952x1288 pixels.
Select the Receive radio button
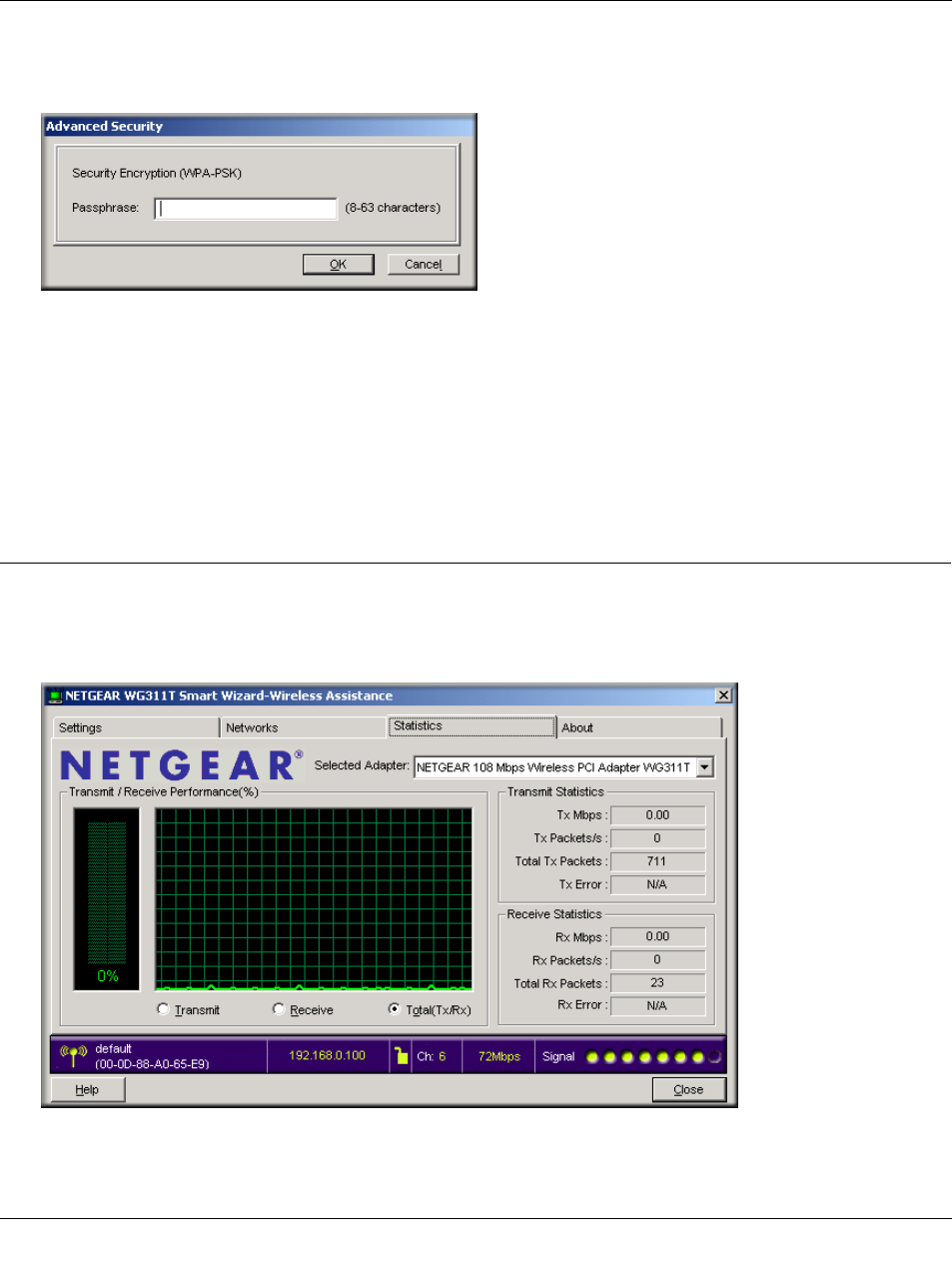tap(279, 1009)
